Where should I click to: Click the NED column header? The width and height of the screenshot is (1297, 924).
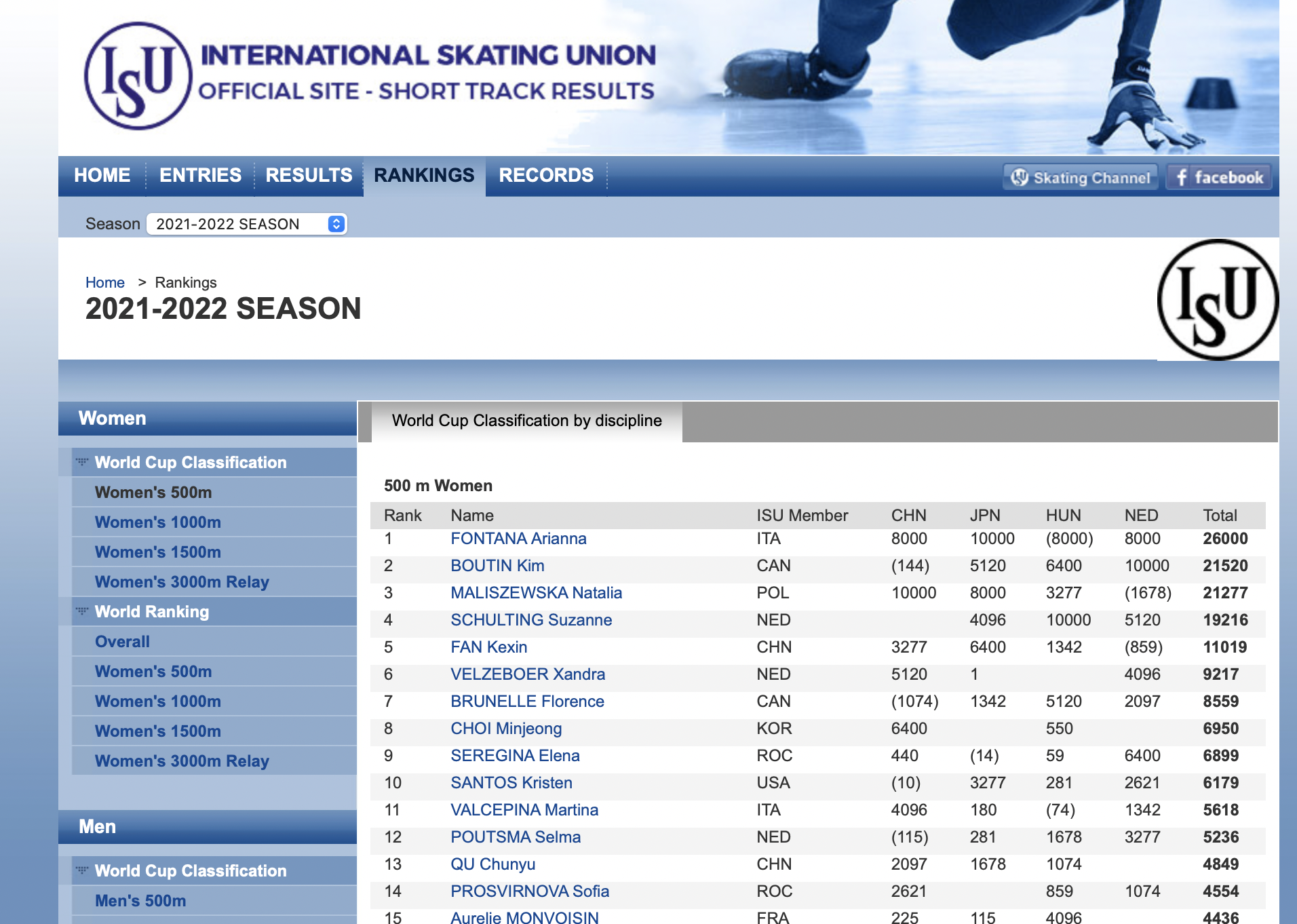pos(1141,516)
